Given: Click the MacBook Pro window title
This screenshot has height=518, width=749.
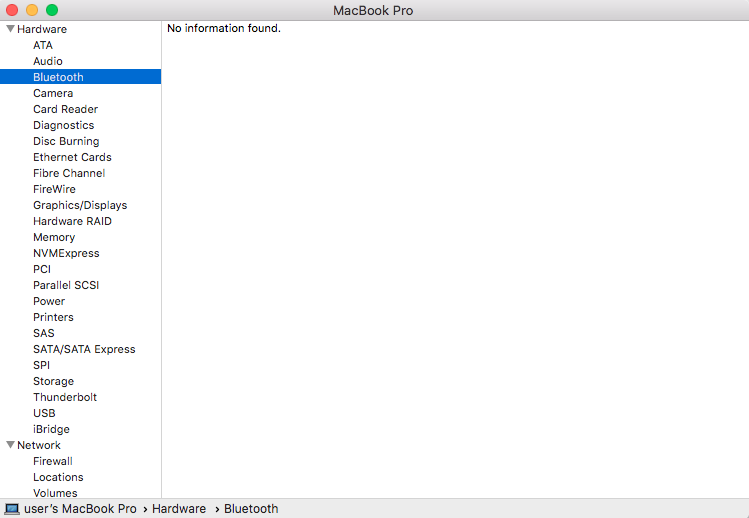Looking at the screenshot, I should click(373, 11).
